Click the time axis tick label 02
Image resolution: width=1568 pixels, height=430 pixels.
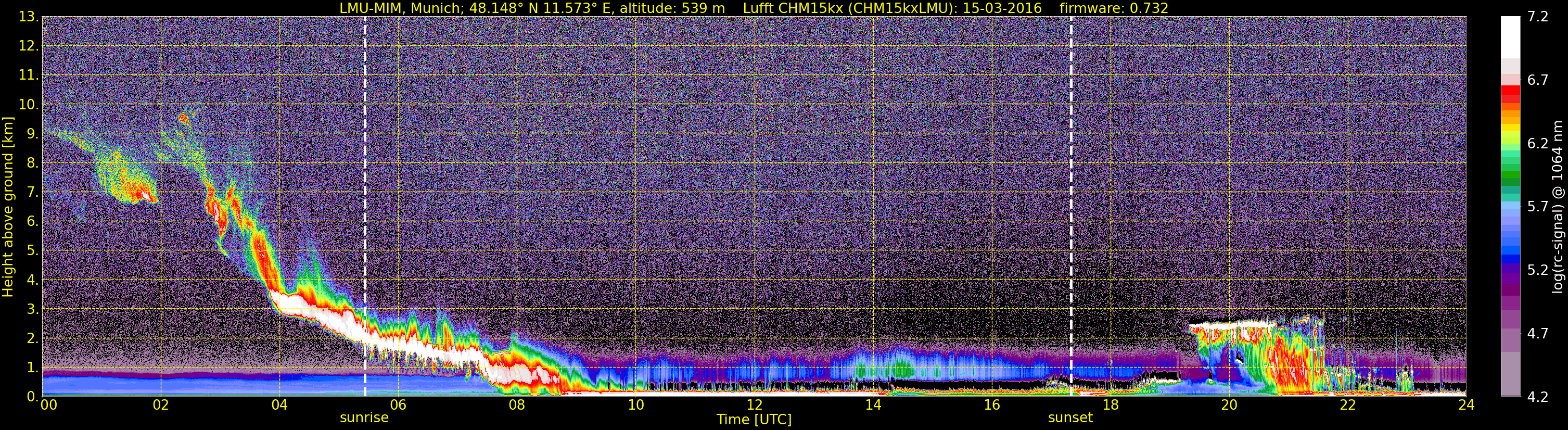click(x=161, y=405)
